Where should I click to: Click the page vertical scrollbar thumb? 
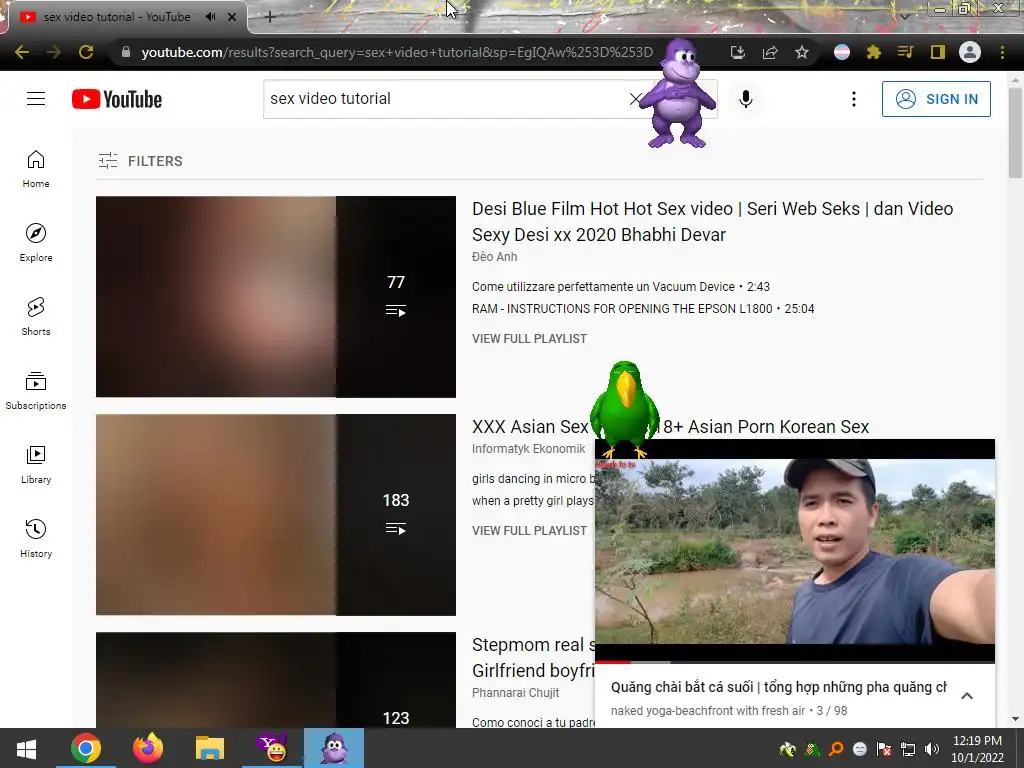[x=1015, y=133]
